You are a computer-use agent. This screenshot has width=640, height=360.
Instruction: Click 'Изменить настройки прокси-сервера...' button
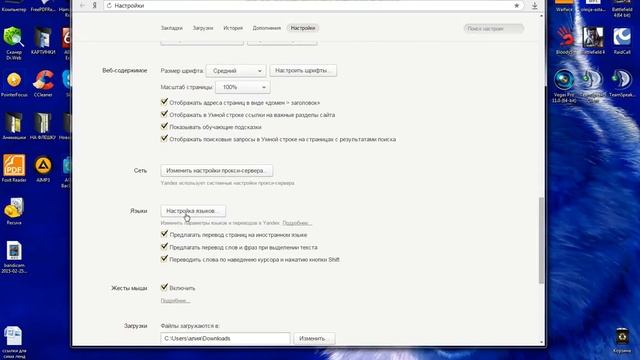coord(216,171)
